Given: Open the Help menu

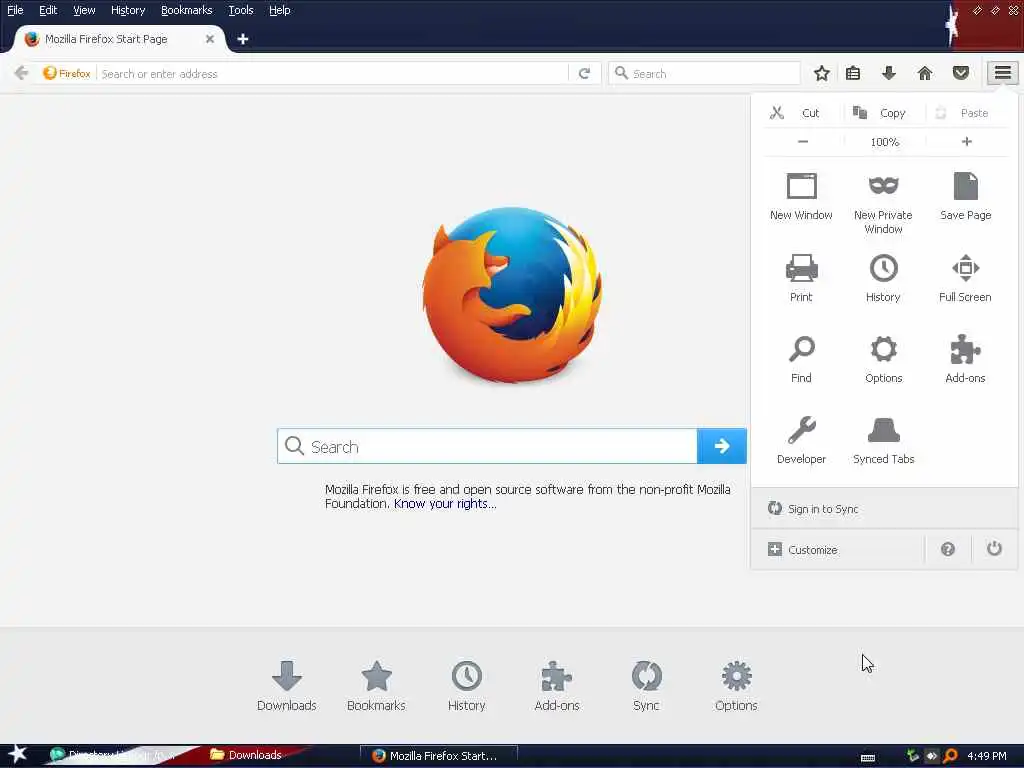Looking at the screenshot, I should pyautogui.click(x=280, y=10).
